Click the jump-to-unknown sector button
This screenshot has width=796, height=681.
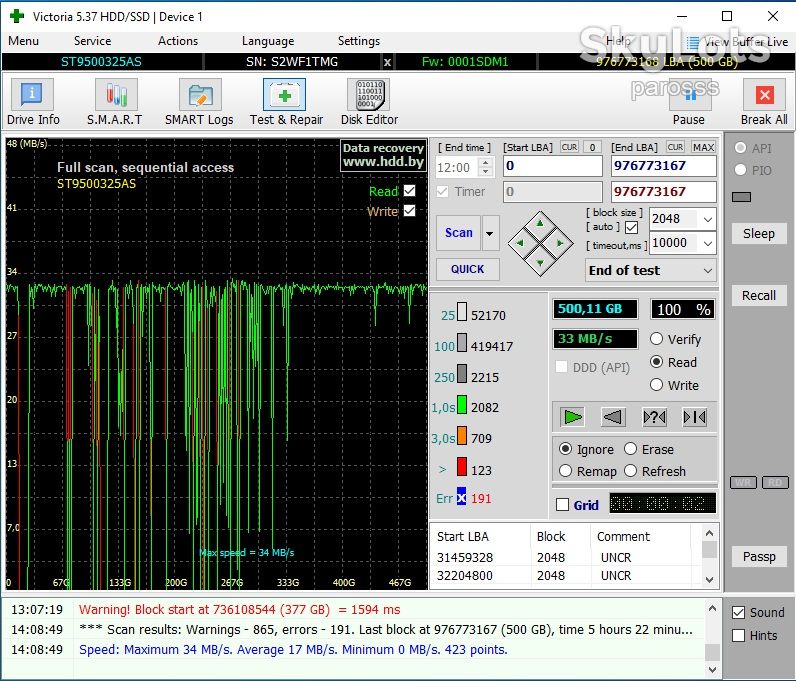click(x=654, y=417)
